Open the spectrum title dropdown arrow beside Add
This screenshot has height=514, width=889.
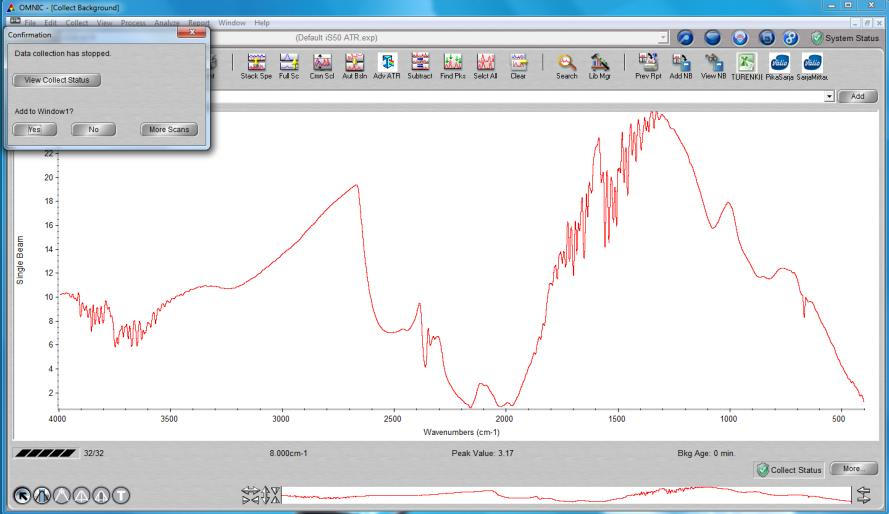point(829,96)
